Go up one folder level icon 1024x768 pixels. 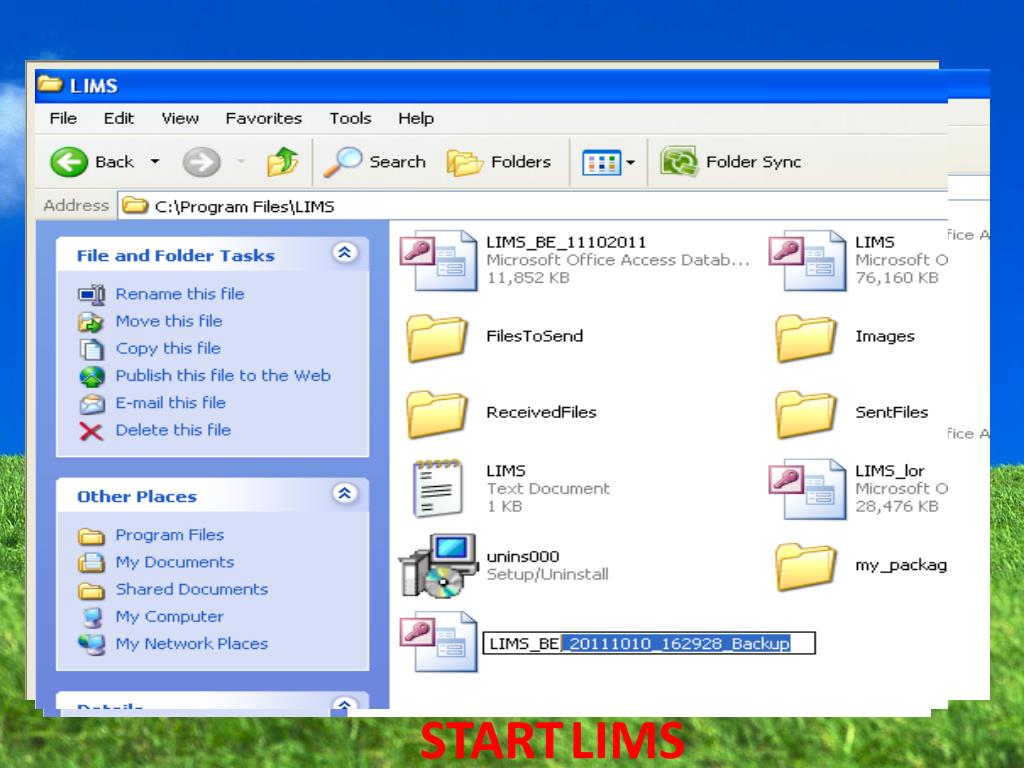point(283,161)
